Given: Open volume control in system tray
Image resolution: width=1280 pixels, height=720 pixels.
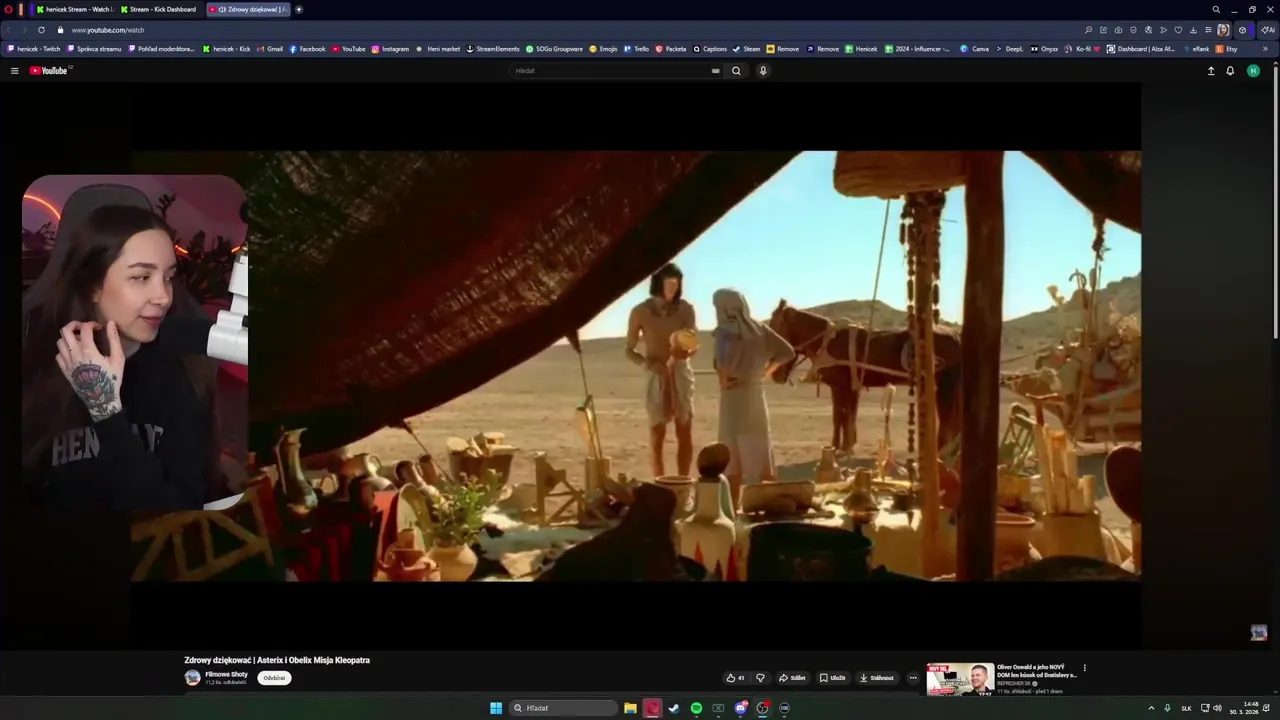Looking at the screenshot, I should coord(1217,708).
